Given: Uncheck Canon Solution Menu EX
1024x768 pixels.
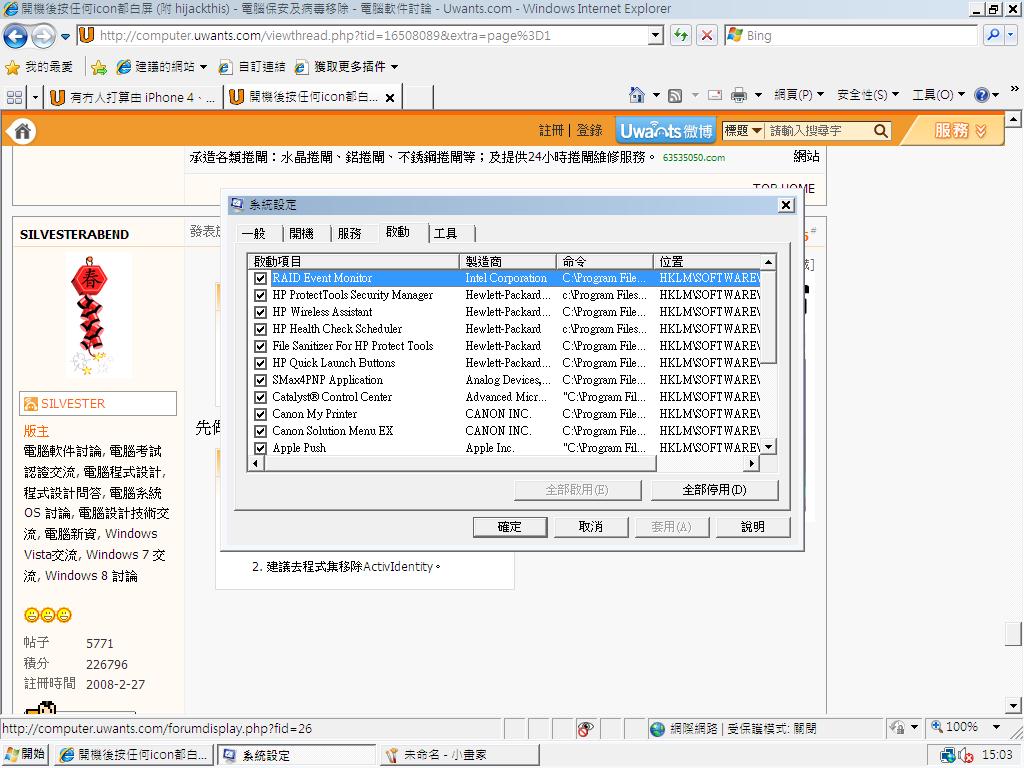Looking at the screenshot, I should pos(261,431).
